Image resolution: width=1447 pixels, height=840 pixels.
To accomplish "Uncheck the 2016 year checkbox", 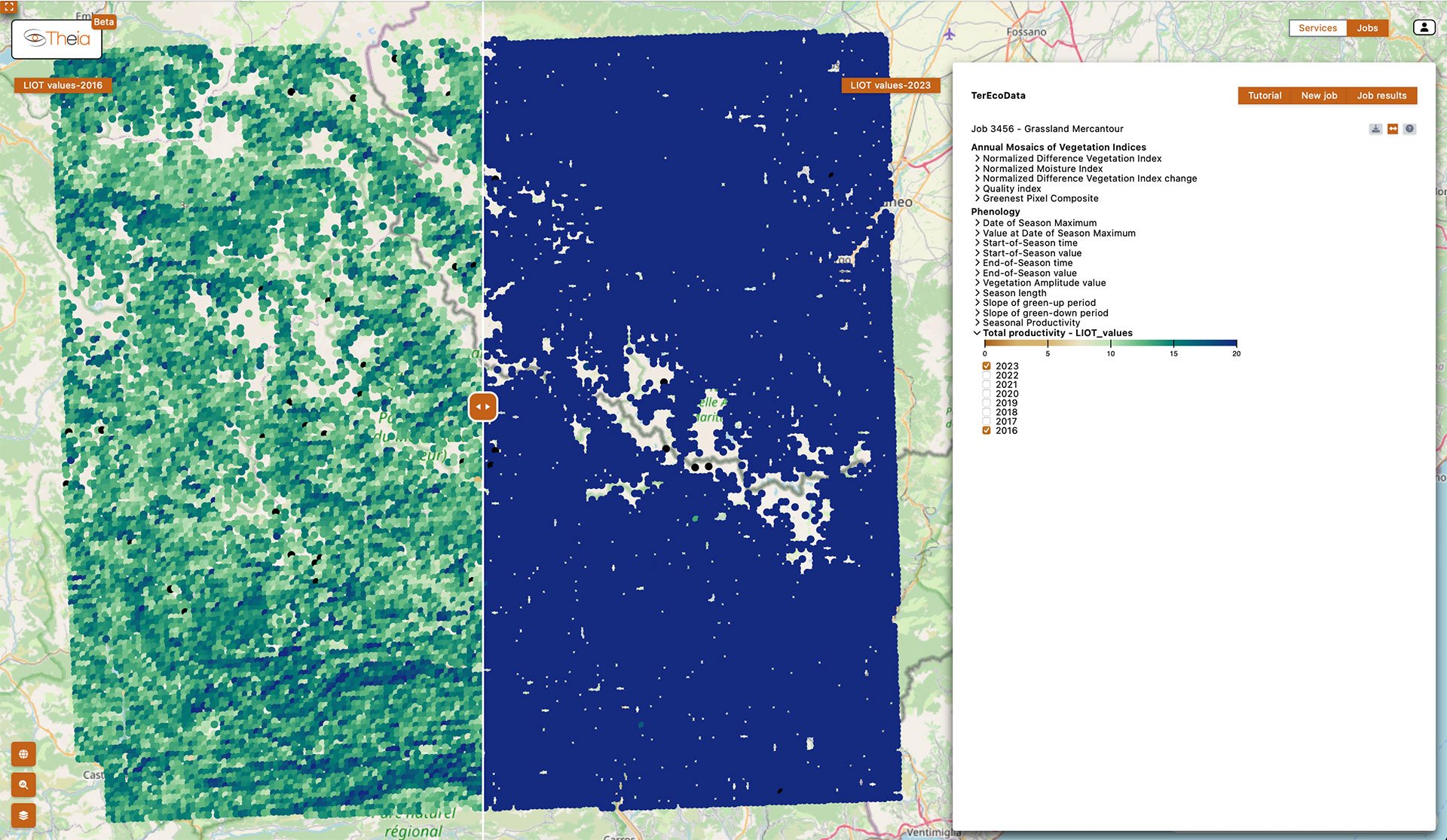I will (x=987, y=431).
